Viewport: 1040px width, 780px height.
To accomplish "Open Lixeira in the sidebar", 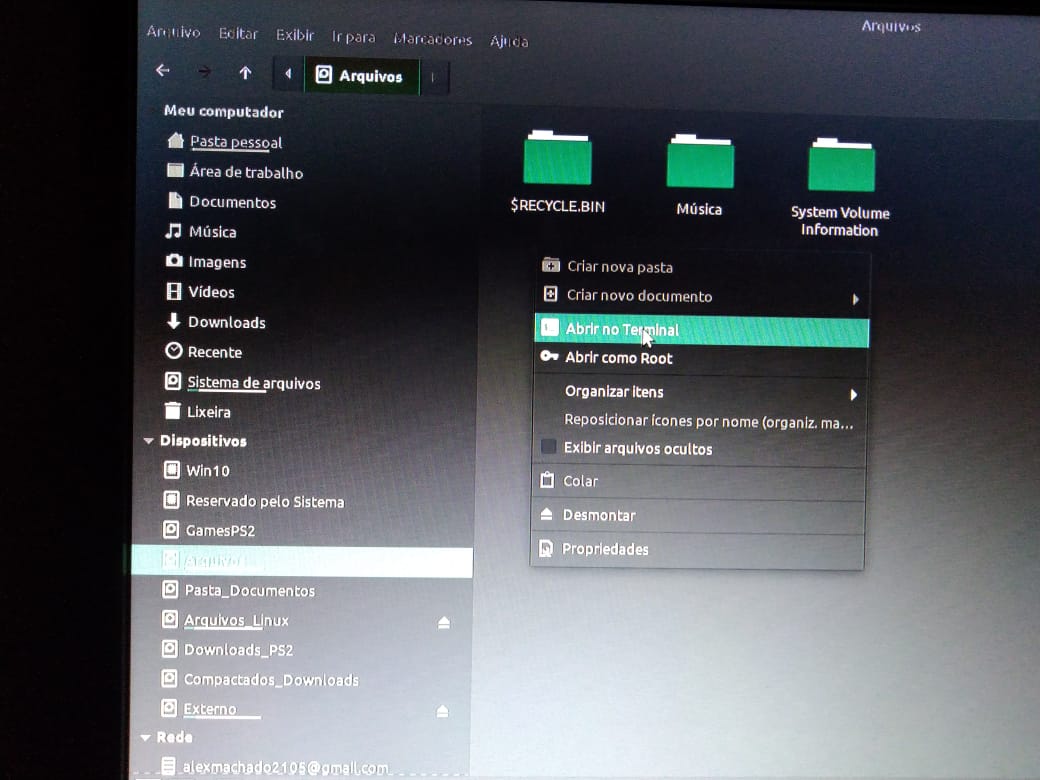I will pos(198,411).
